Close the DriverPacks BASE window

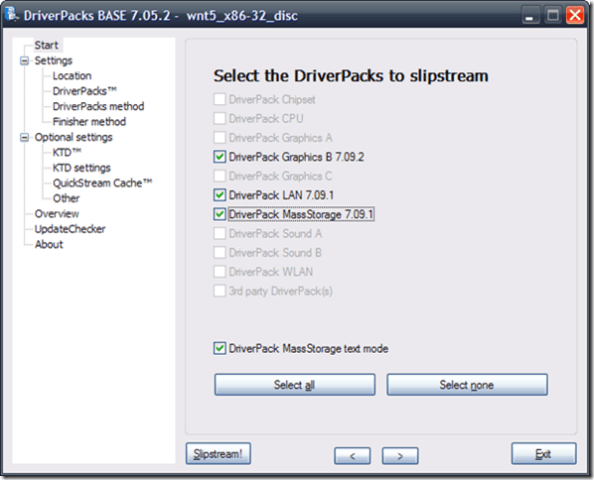[575, 15]
